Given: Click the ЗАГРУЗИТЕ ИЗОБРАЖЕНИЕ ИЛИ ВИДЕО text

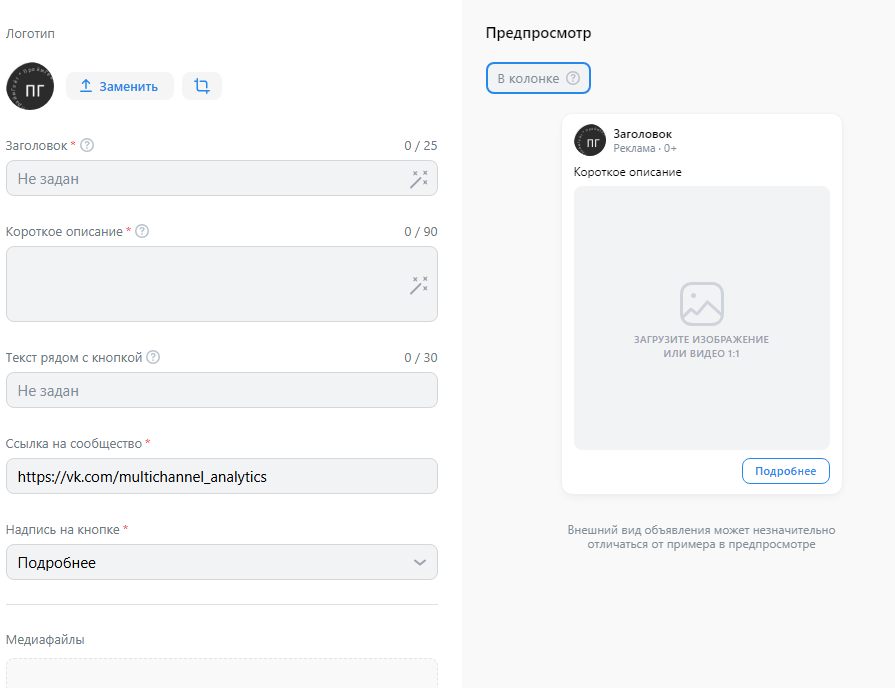Looking at the screenshot, I should [x=702, y=347].
